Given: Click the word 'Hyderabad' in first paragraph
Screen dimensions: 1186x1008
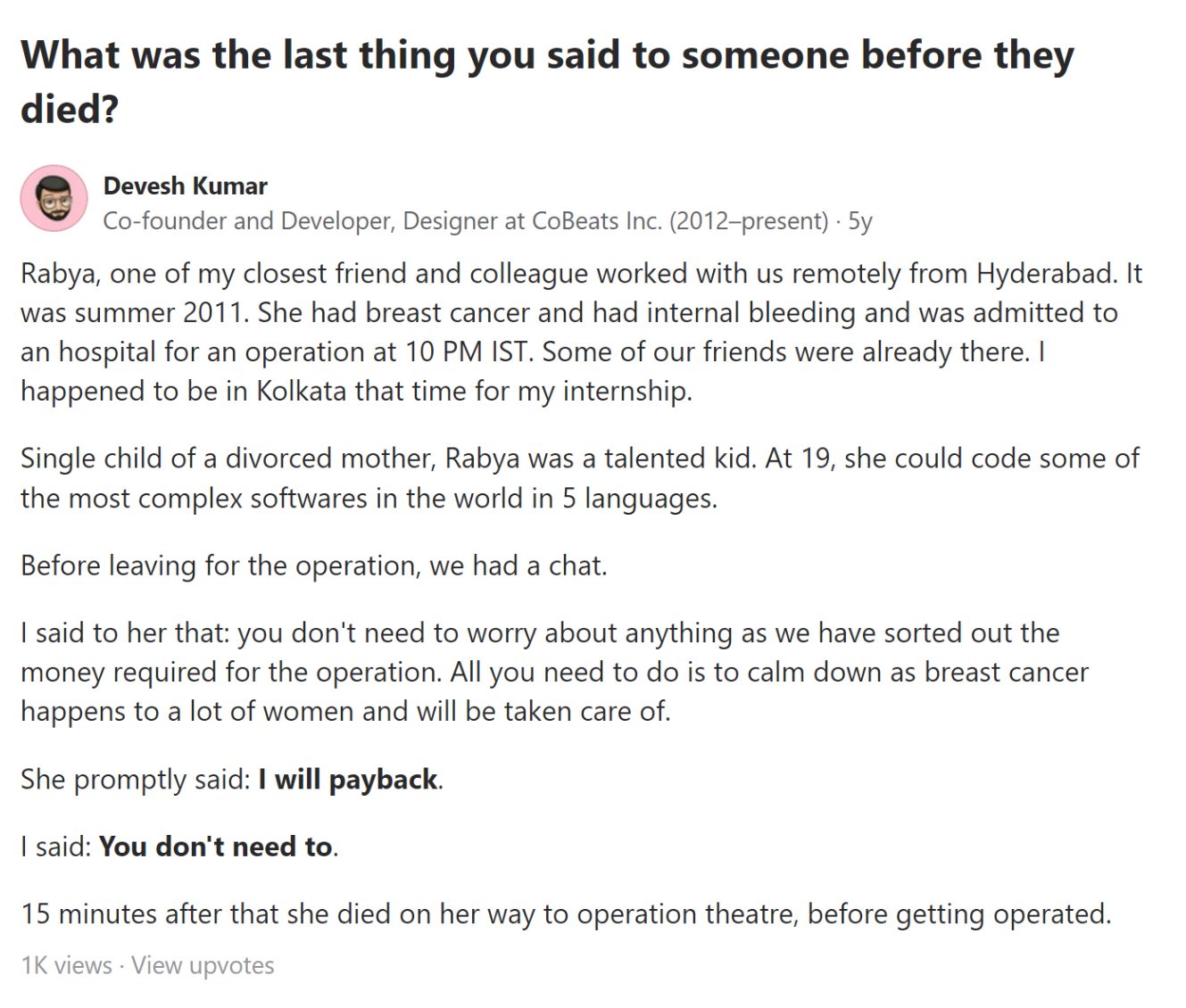Looking at the screenshot, I should point(1046,274).
